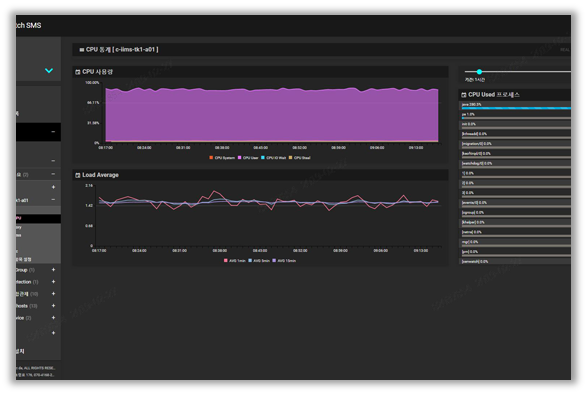Click the [migration/0] process row

click(516, 144)
